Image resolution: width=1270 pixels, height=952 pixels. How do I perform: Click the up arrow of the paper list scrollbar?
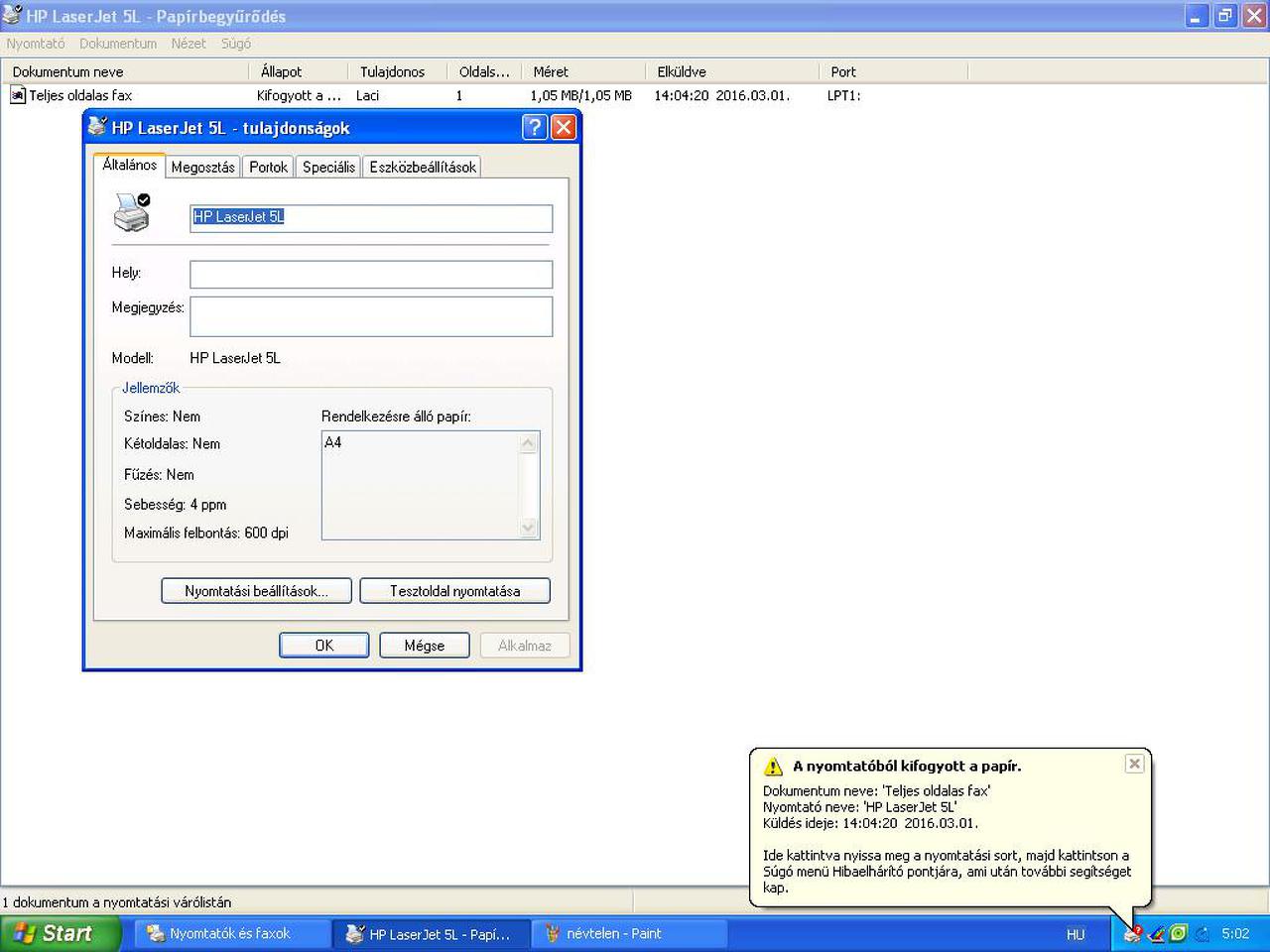tap(529, 443)
